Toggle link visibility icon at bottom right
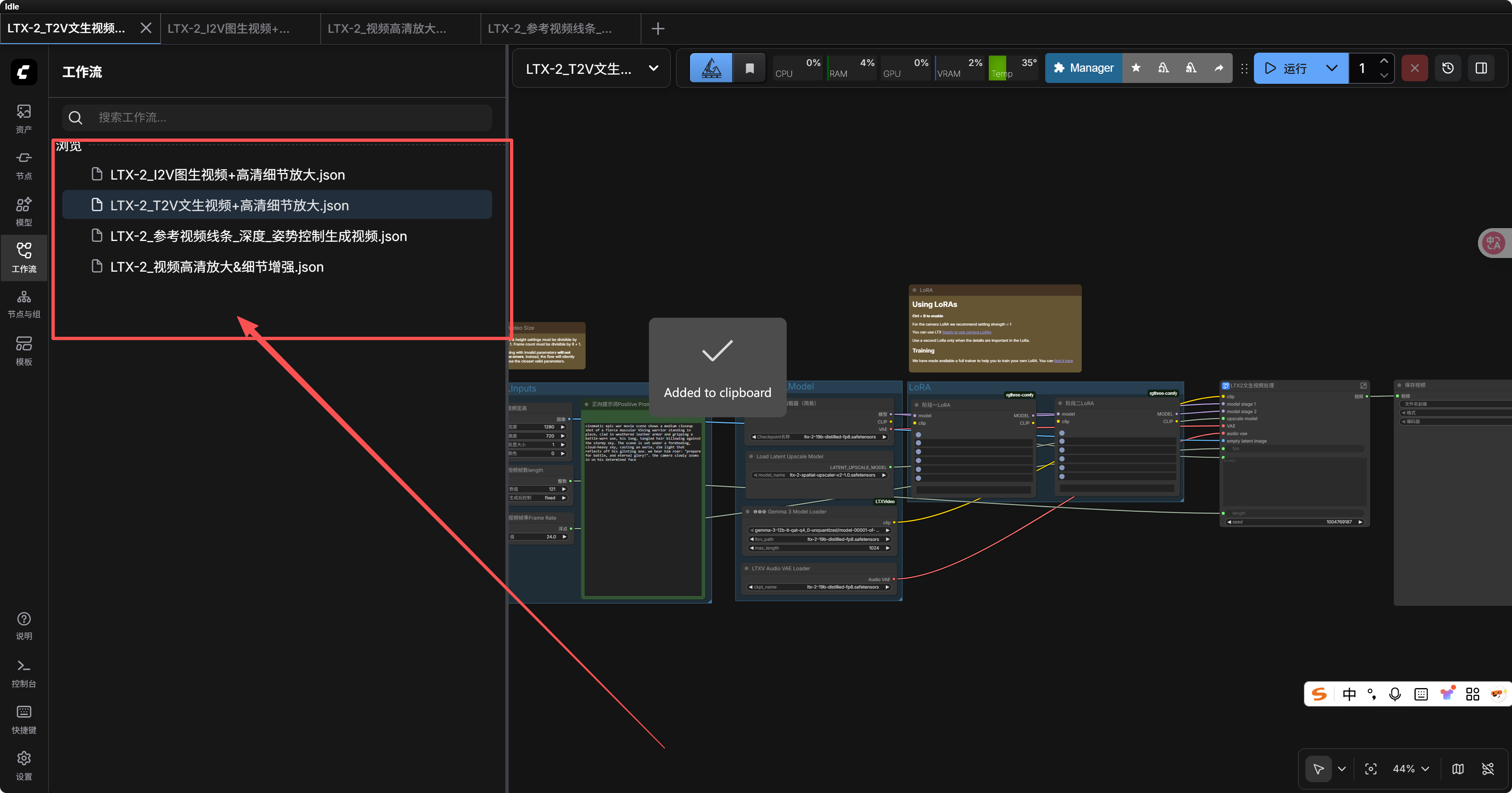Screen dimensions: 1512x793 (1488, 769)
